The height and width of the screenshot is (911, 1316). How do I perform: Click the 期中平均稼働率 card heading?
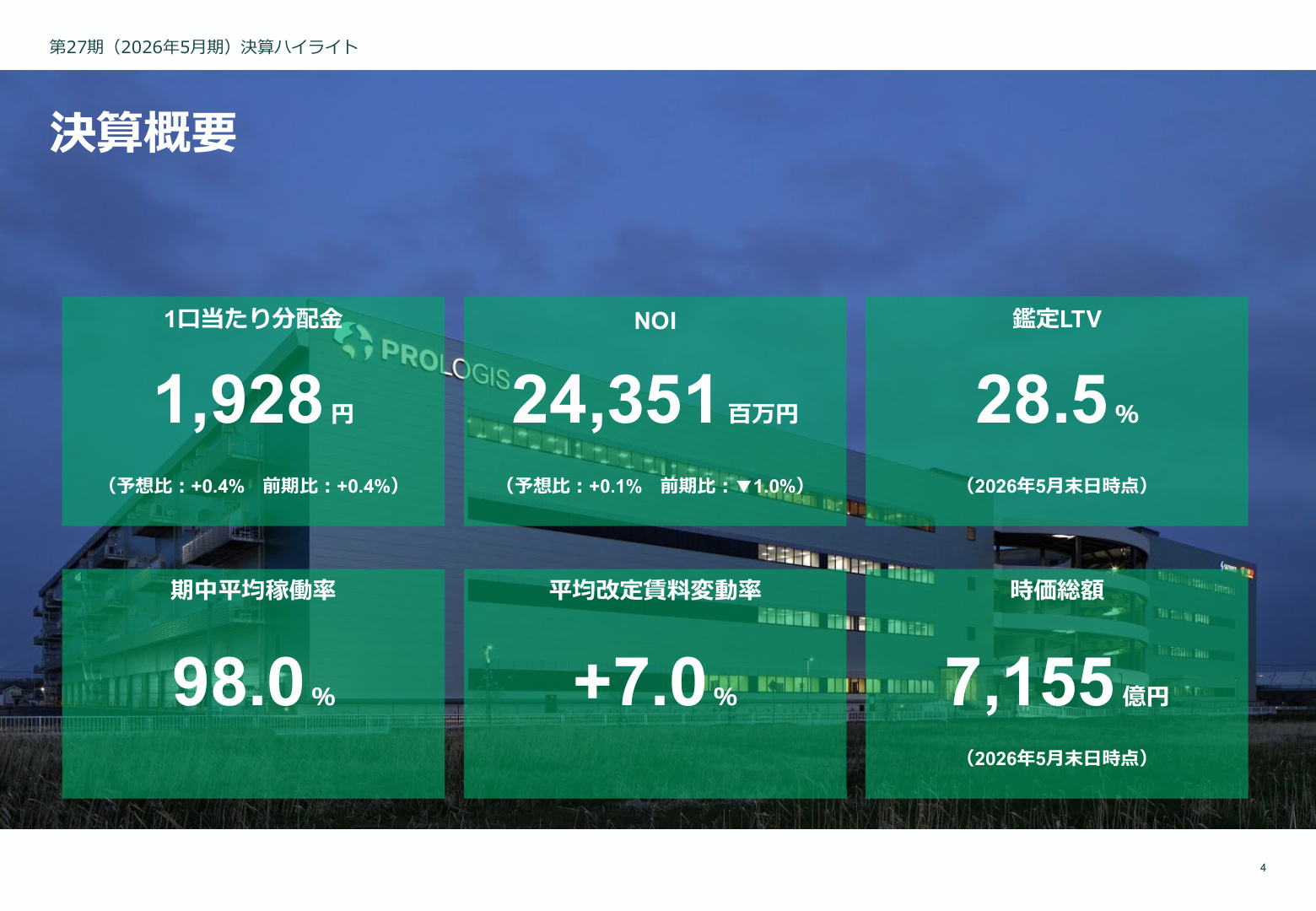pos(253,590)
